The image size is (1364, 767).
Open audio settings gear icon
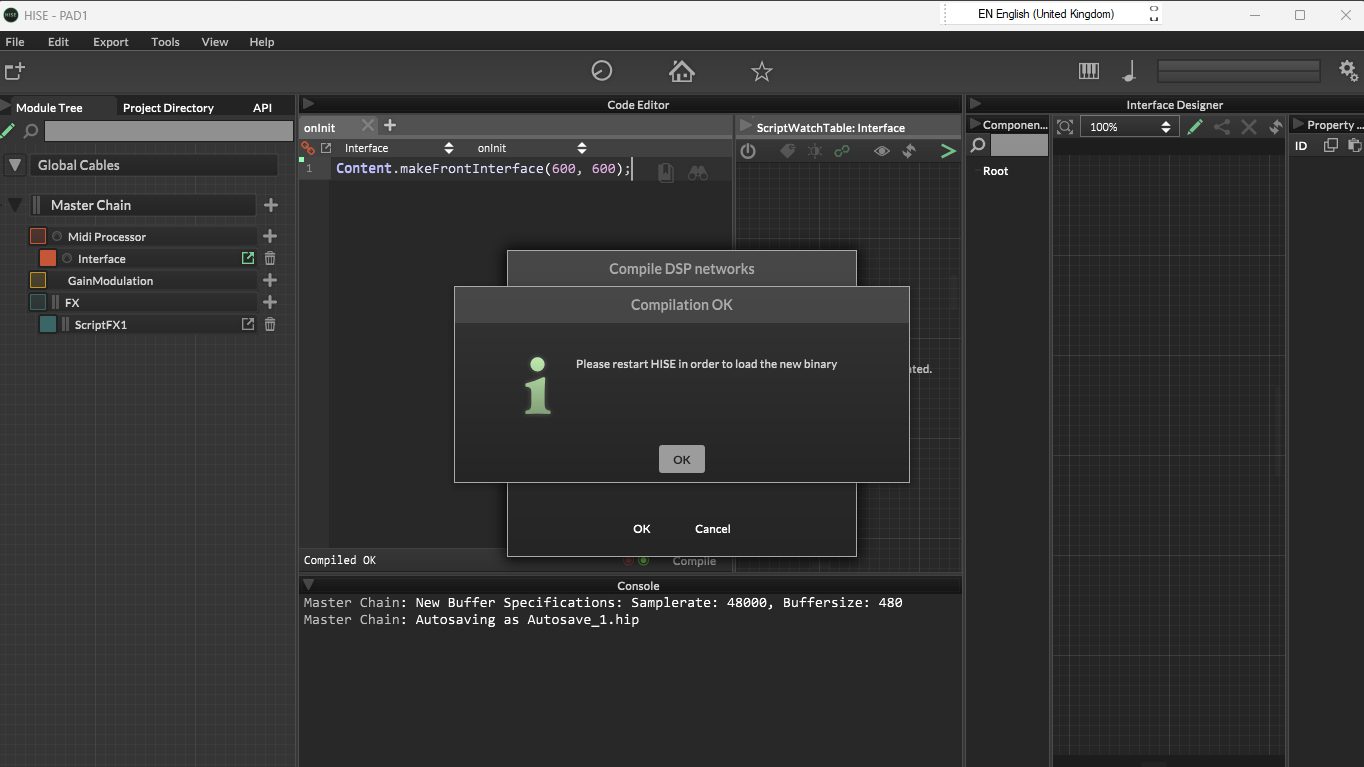click(1348, 71)
